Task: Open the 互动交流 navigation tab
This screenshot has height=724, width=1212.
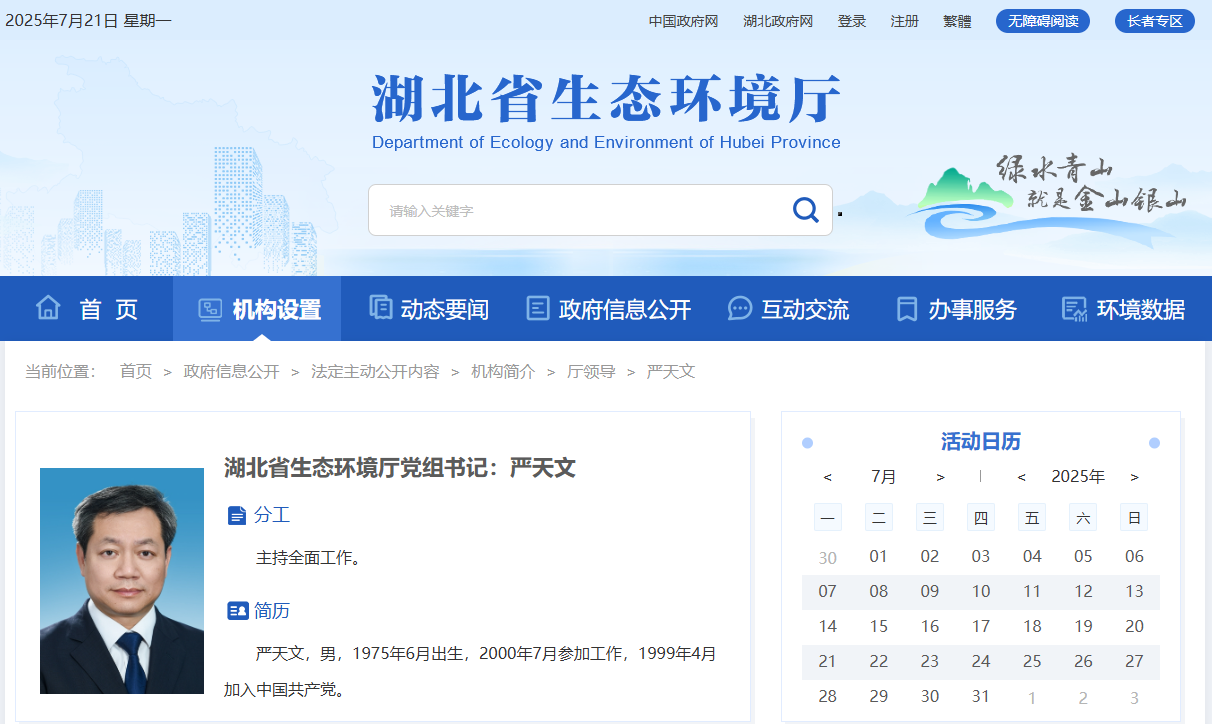Action: (x=788, y=309)
